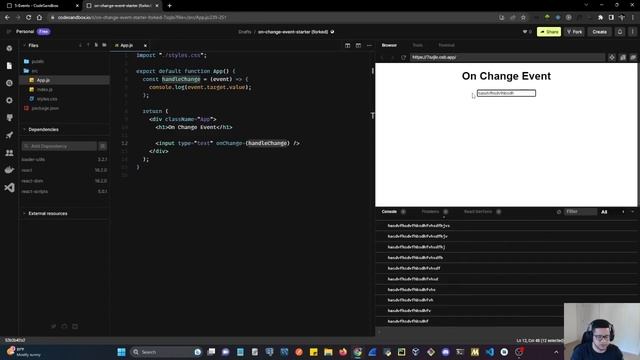Click the console Filter field
Viewport: 640px width, 360px height.
(580, 212)
